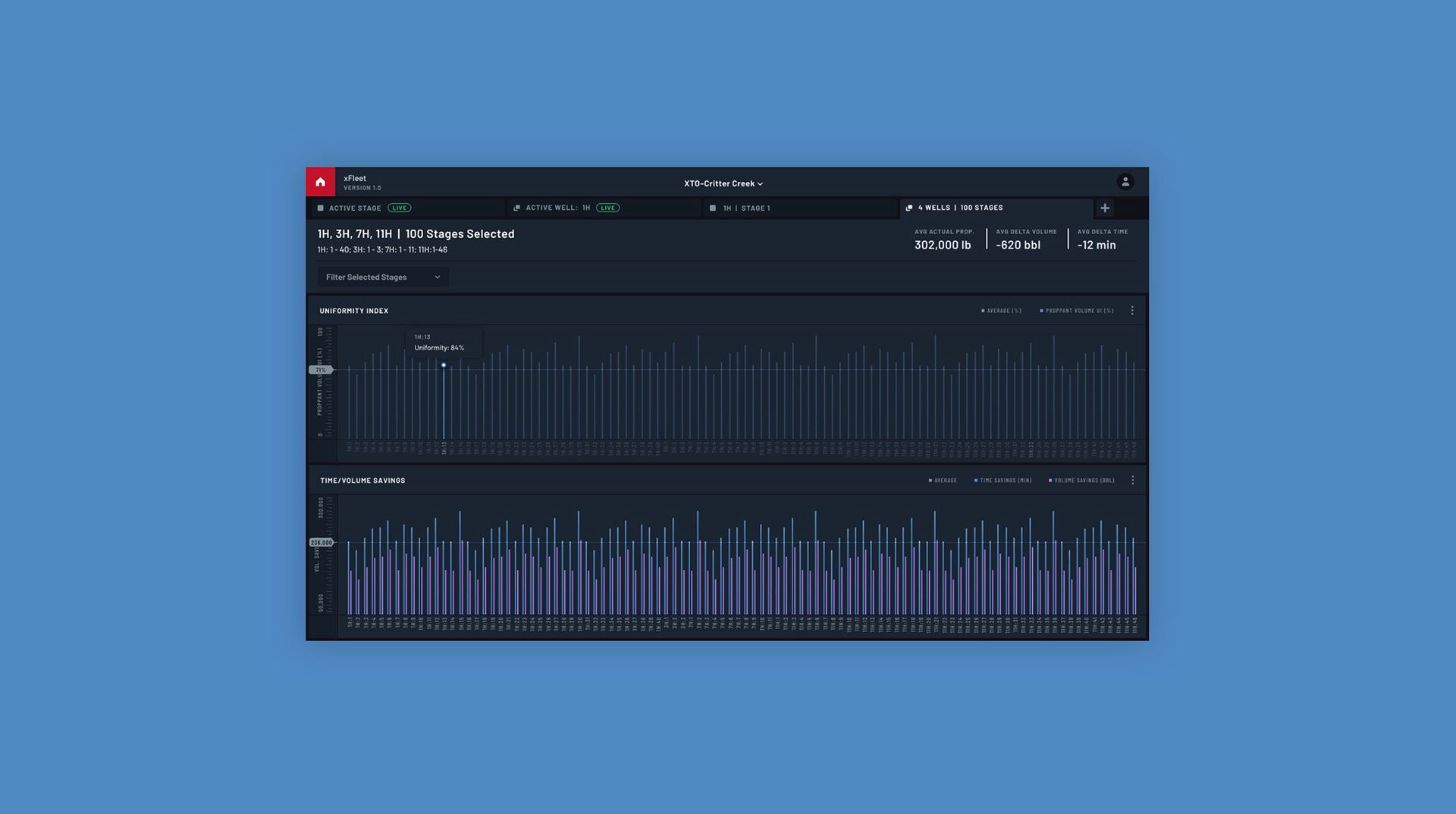Click the -12 min value
This screenshot has height=814, width=1456.
coord(1097,246)
